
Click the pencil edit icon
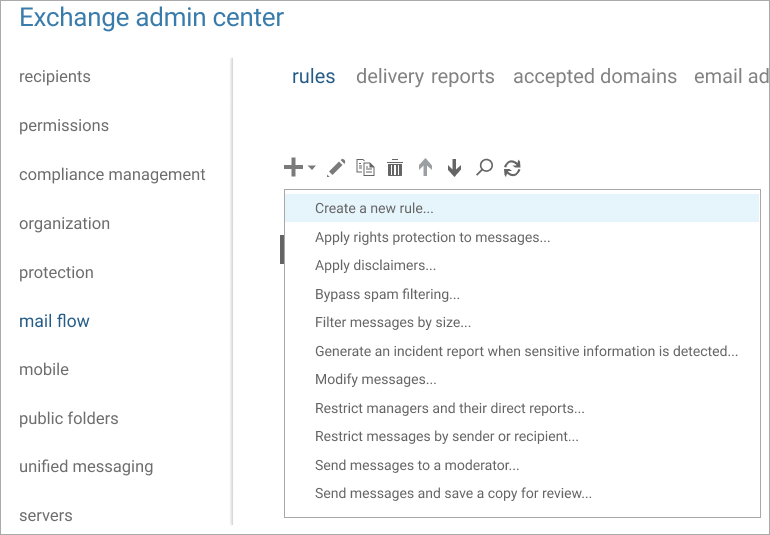(x=336, y=168)
